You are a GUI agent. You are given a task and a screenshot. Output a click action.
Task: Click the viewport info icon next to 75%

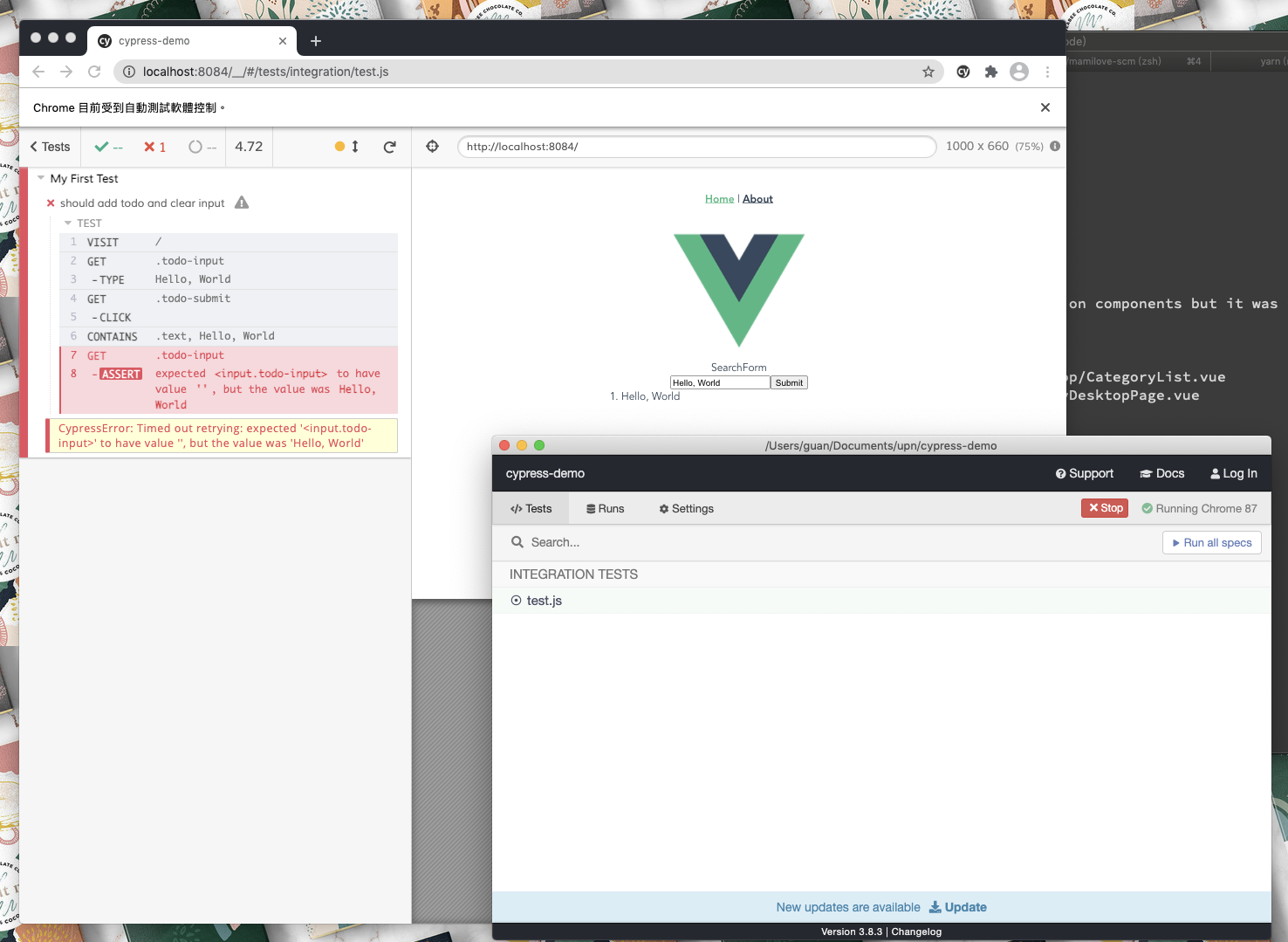click(x=1055, y=146)
